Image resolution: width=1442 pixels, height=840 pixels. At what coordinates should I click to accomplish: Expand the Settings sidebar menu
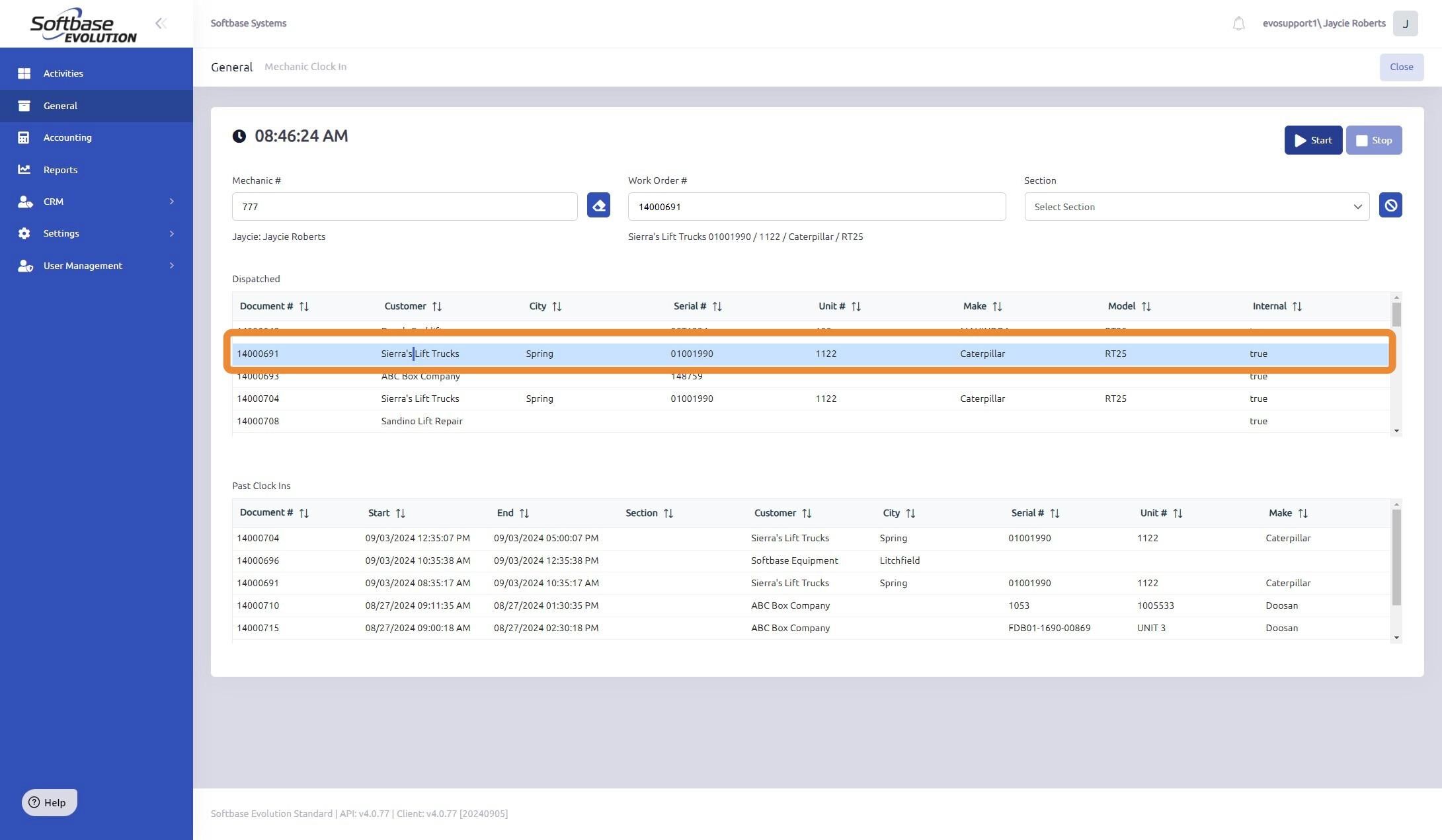(97, 233)
